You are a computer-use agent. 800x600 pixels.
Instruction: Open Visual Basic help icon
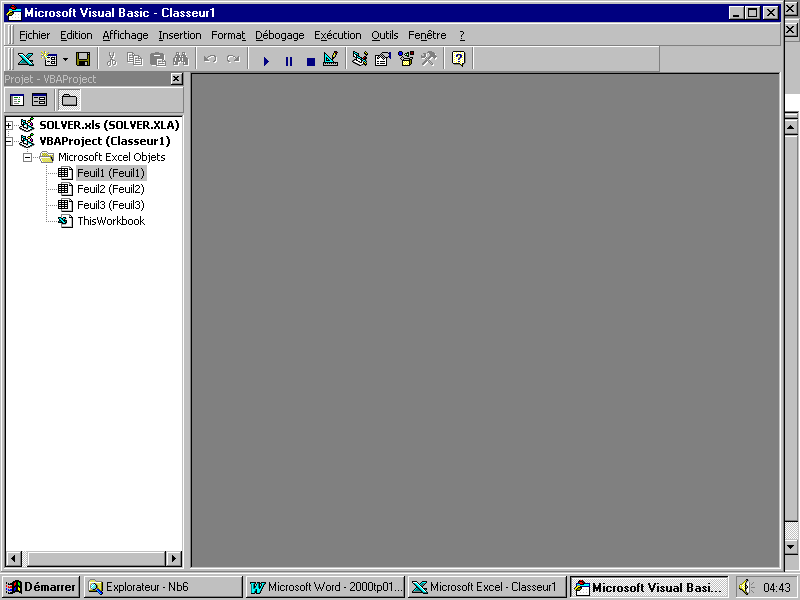(459, 59)
